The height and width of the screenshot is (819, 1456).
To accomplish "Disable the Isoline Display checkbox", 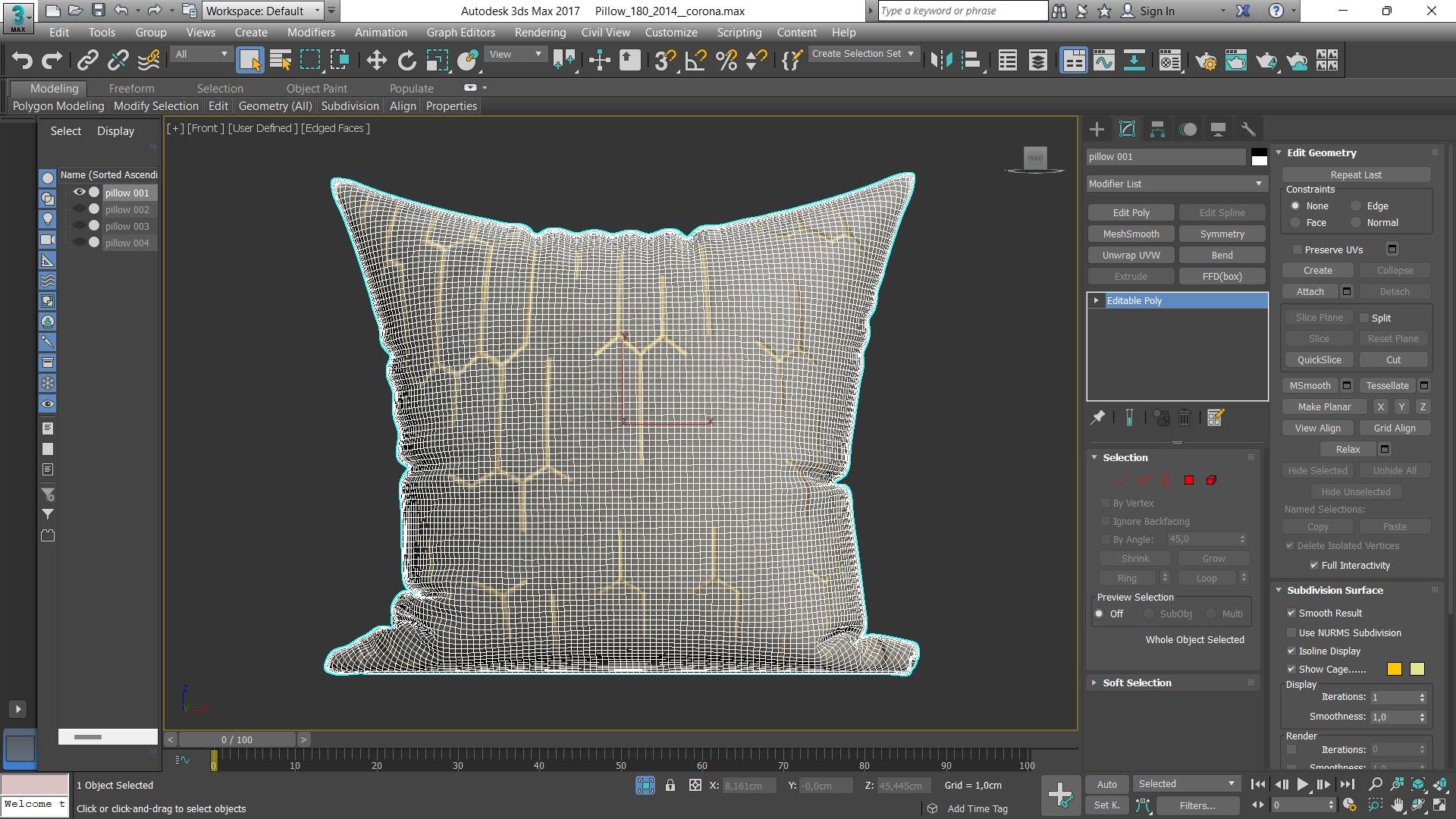I will point(1291,651).
